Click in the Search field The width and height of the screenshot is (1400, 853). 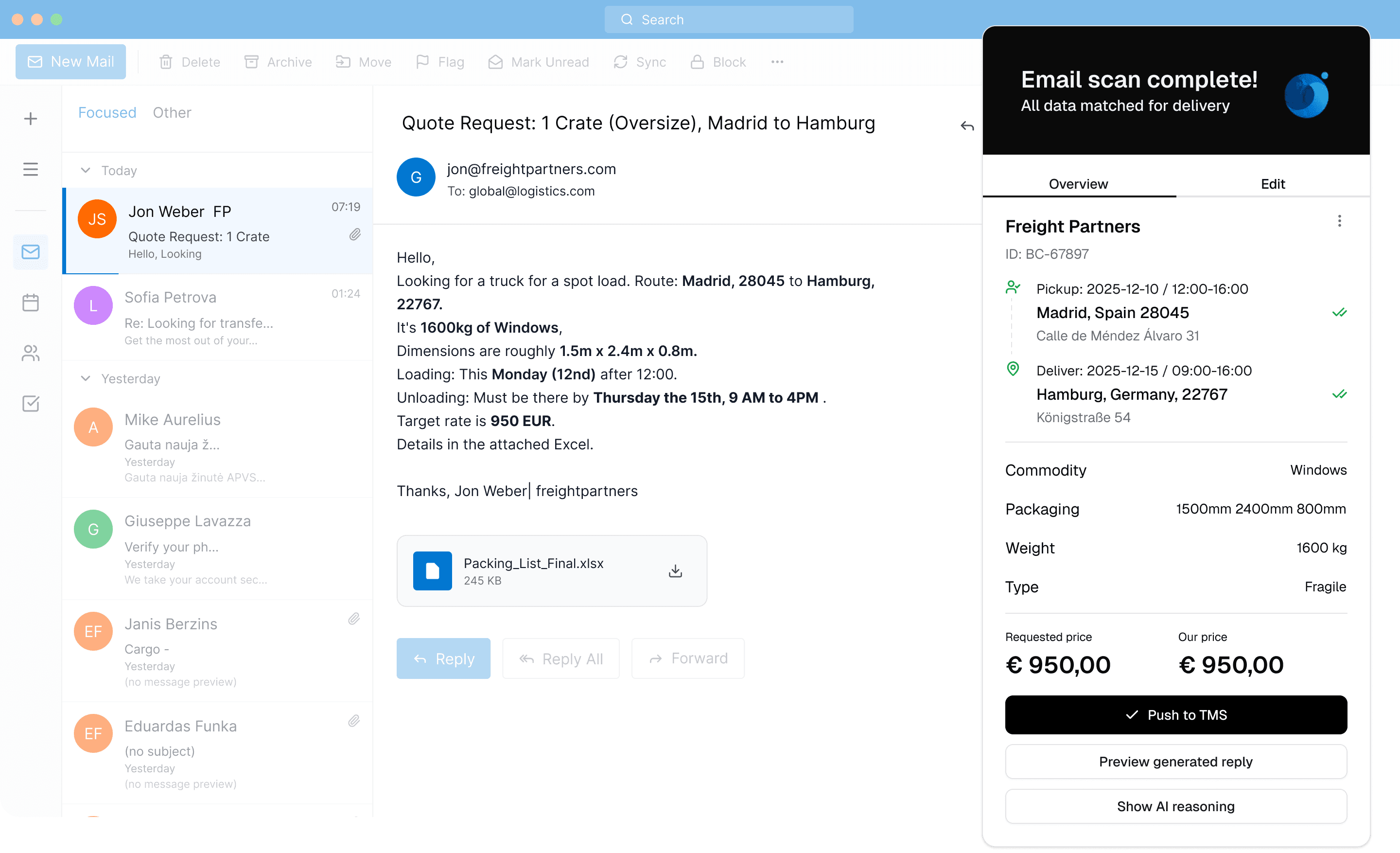tap(728, 19)
